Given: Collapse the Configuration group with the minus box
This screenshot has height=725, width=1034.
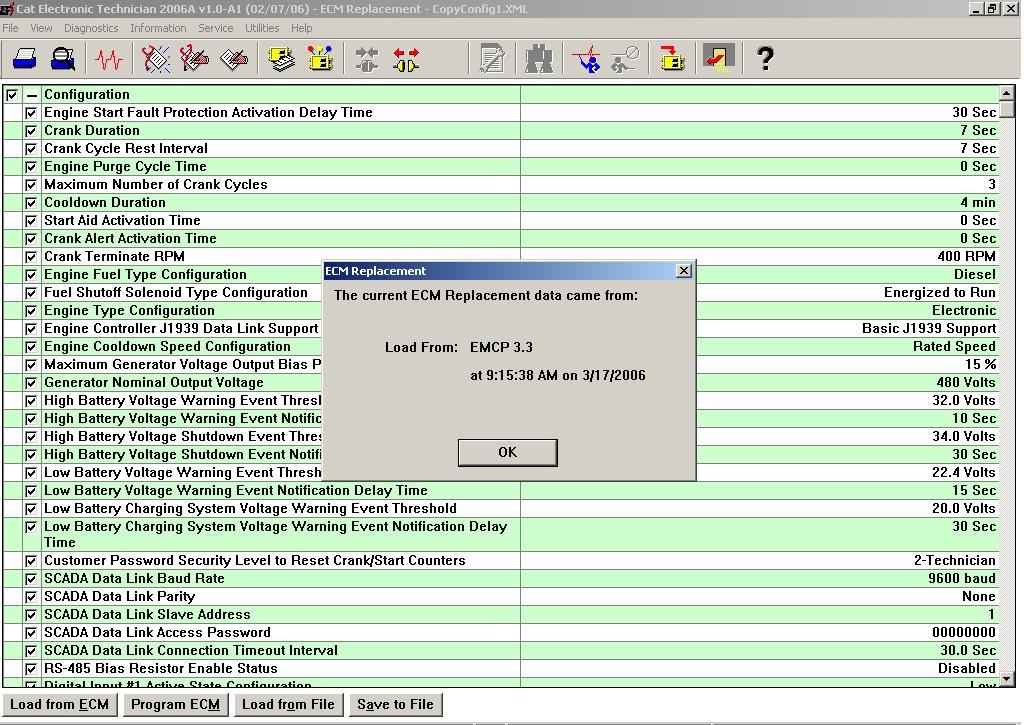Looking at the screenshot, I should [x=32, y=95].
